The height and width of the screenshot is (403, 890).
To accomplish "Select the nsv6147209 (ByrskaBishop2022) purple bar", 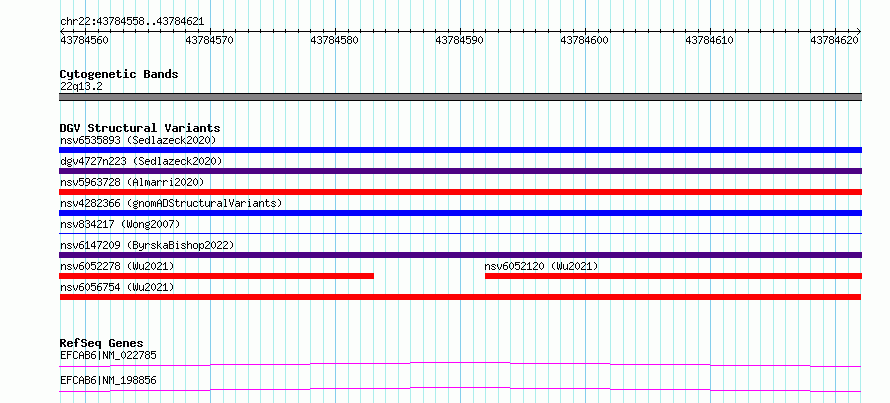I will coord(460,255).
